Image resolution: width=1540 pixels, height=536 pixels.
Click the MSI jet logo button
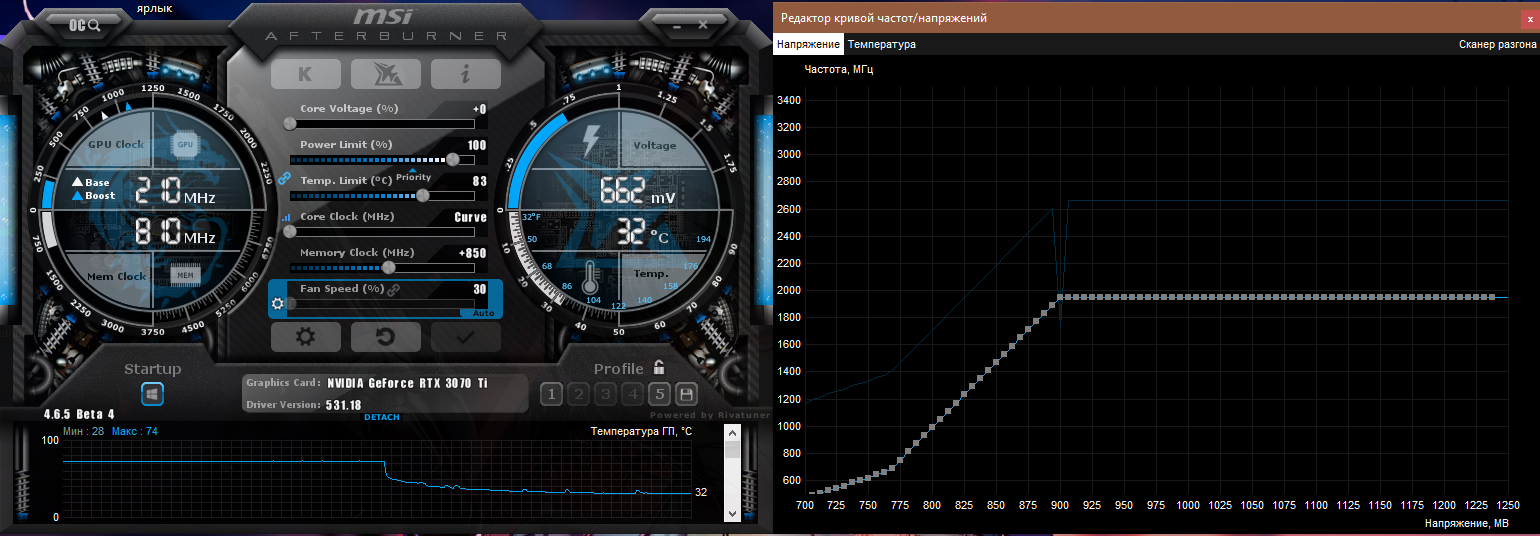click(x=385, y=74)
